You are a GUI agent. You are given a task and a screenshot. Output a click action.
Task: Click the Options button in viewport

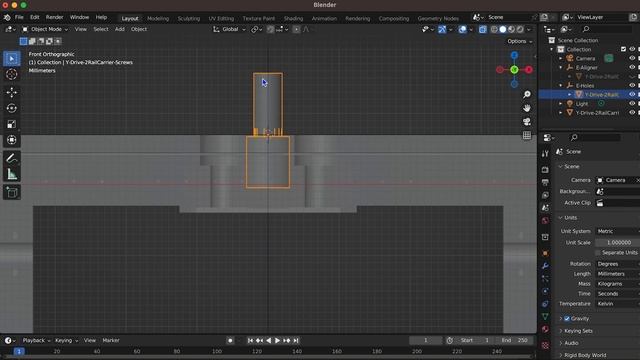coord(519,41)
